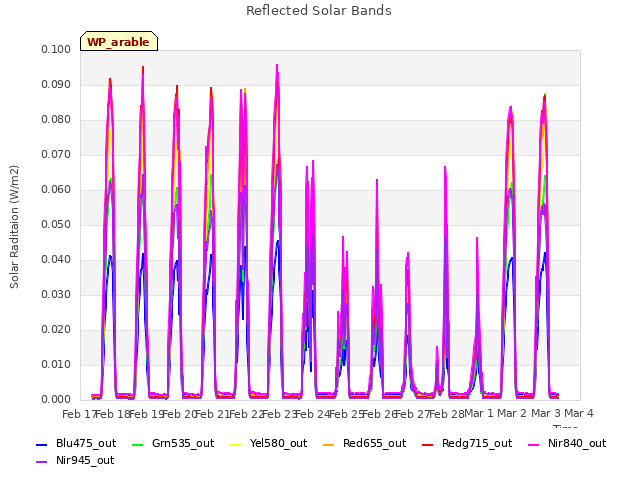
Task: Click the 0.060 y-axis tick label
Action: coord(56,189)
